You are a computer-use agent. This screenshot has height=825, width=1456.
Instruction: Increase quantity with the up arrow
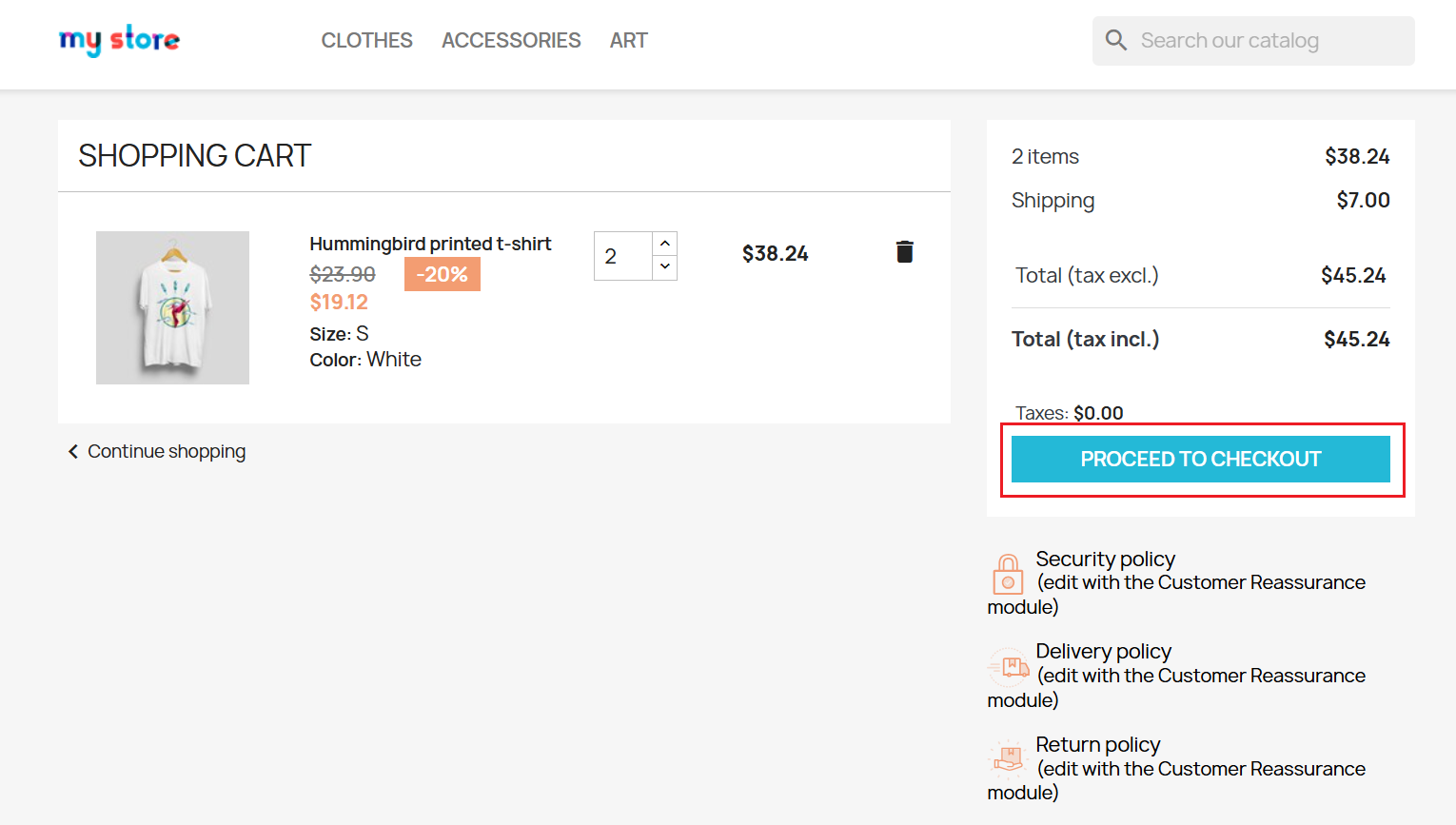click(x=665, y=244)
